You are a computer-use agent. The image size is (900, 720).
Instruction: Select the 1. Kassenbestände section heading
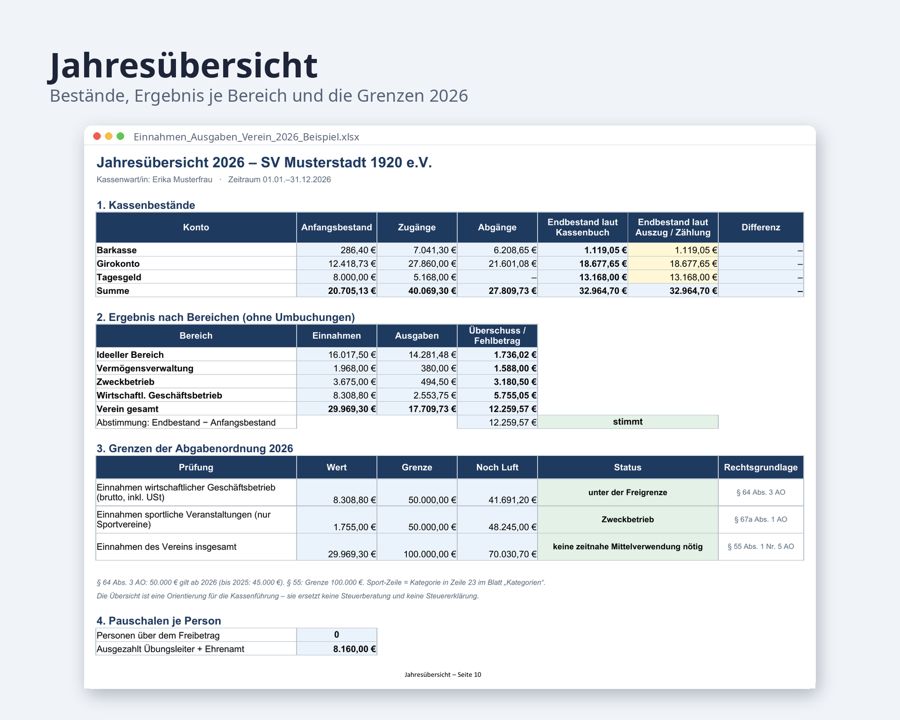[146, 205]
